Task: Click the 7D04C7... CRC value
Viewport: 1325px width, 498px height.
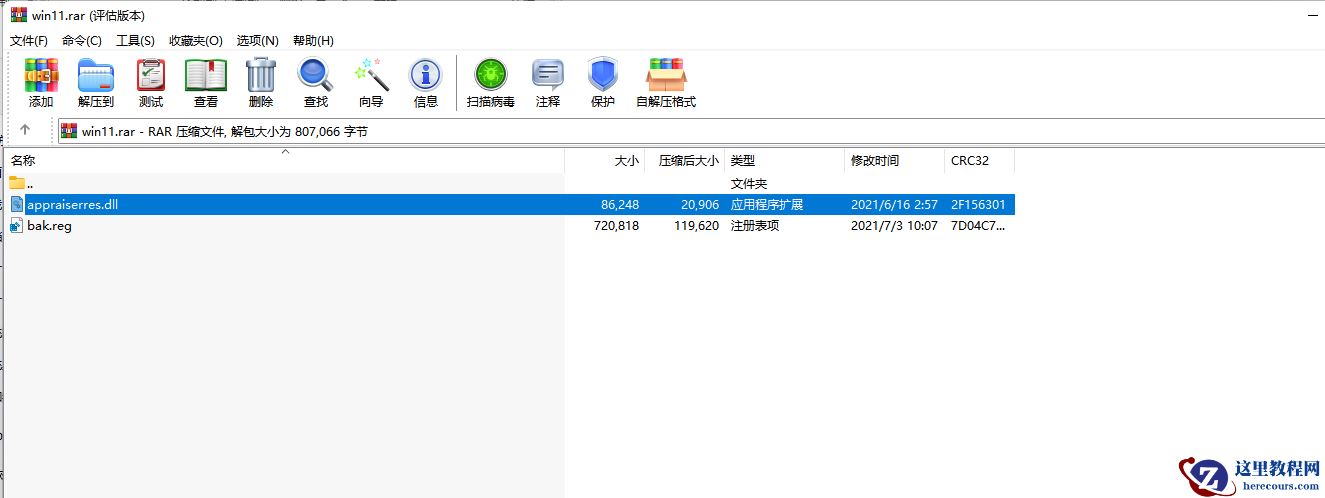Action: click(978, 226)
